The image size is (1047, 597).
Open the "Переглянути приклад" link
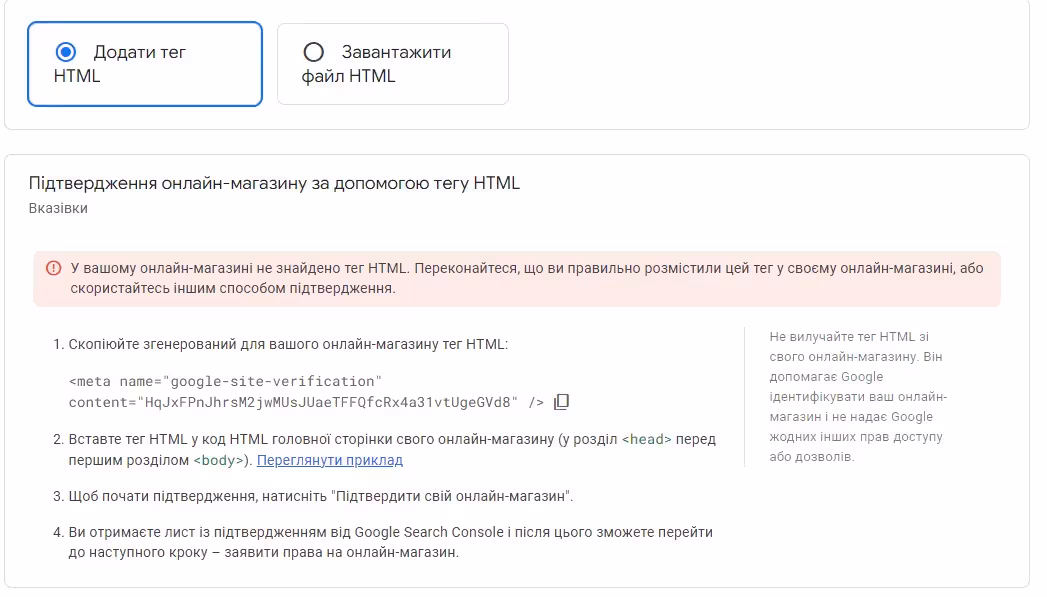(330, 460)
